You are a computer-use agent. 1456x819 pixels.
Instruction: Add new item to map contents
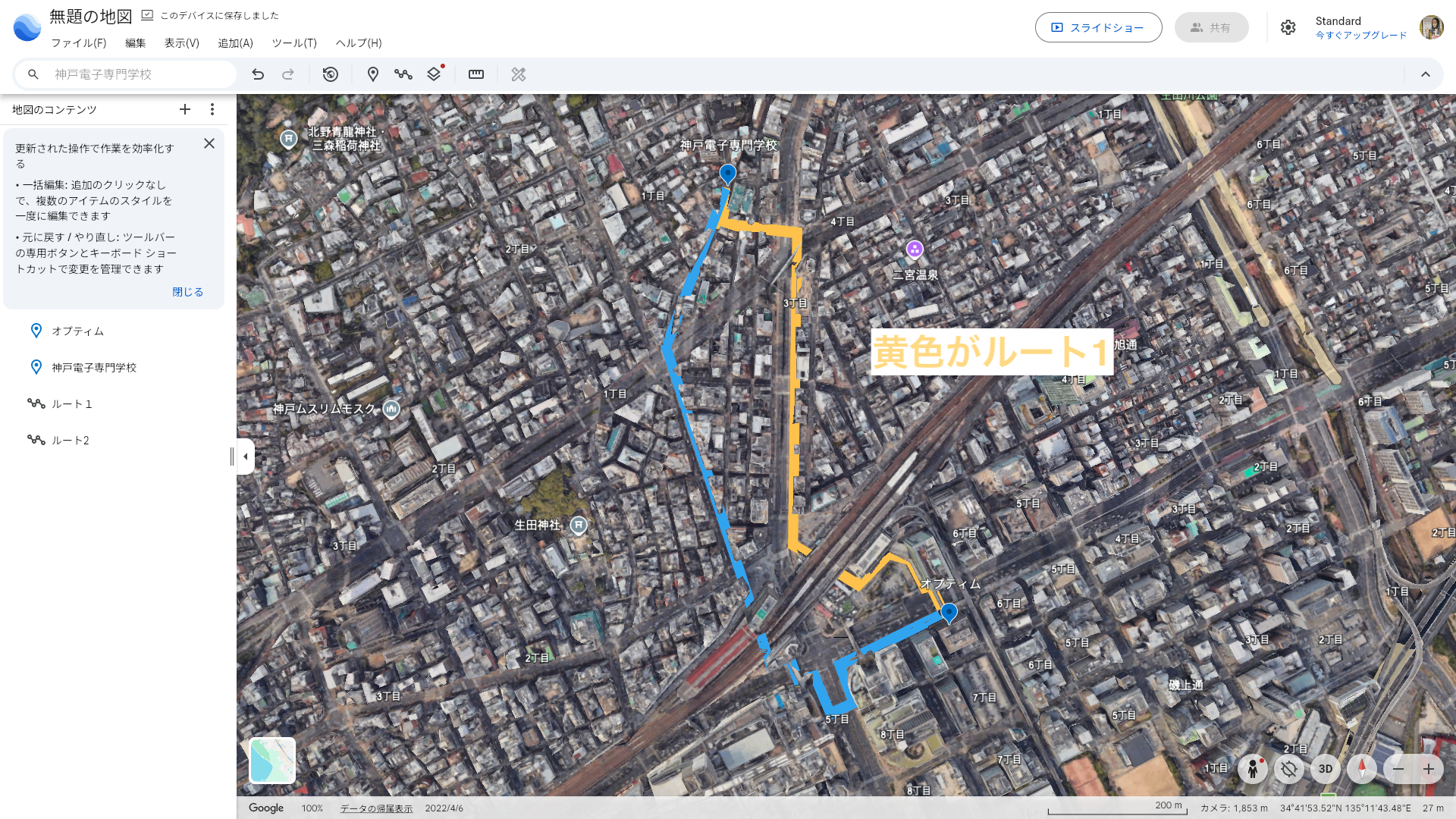(185, 110)
